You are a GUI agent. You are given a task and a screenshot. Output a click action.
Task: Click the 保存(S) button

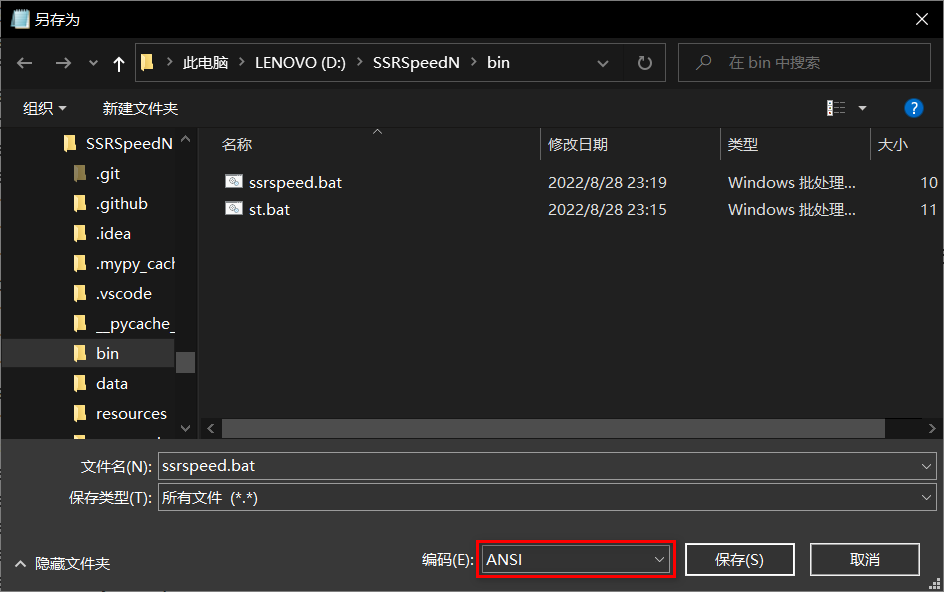(x=739, y=559)
